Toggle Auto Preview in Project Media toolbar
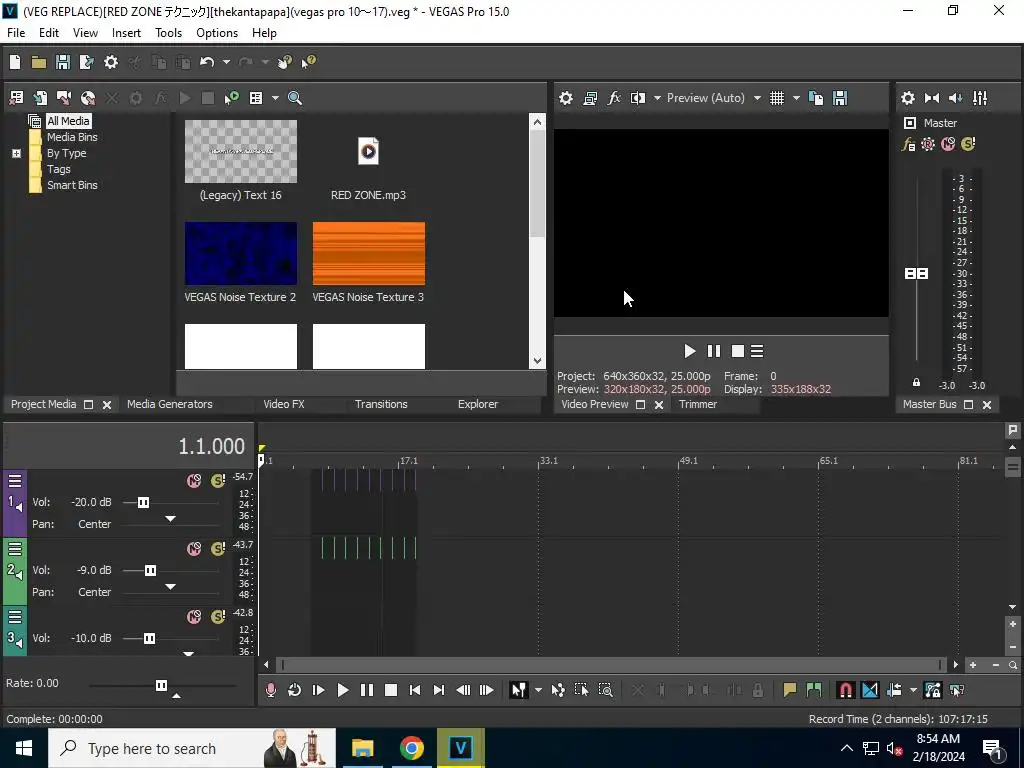 [232, 98]
